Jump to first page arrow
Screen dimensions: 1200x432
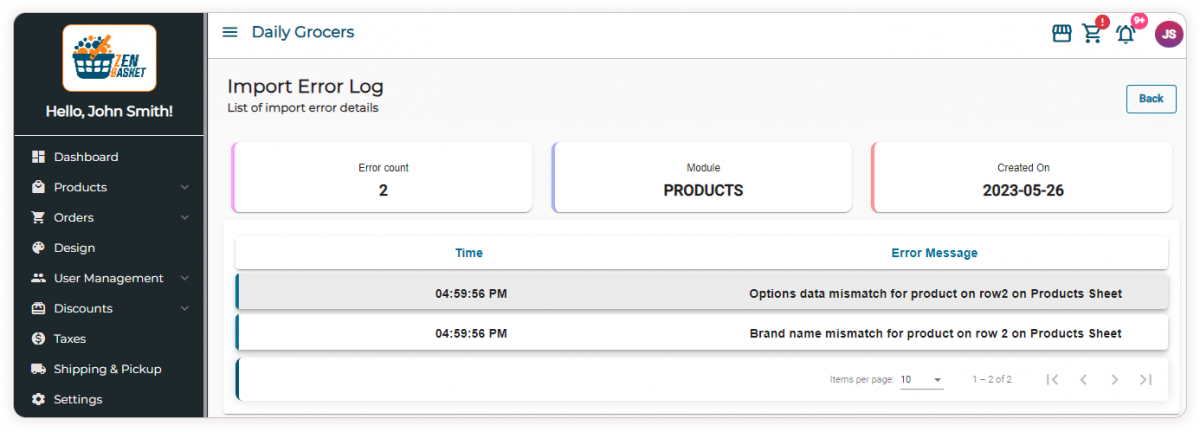(x=1052, y=380)
